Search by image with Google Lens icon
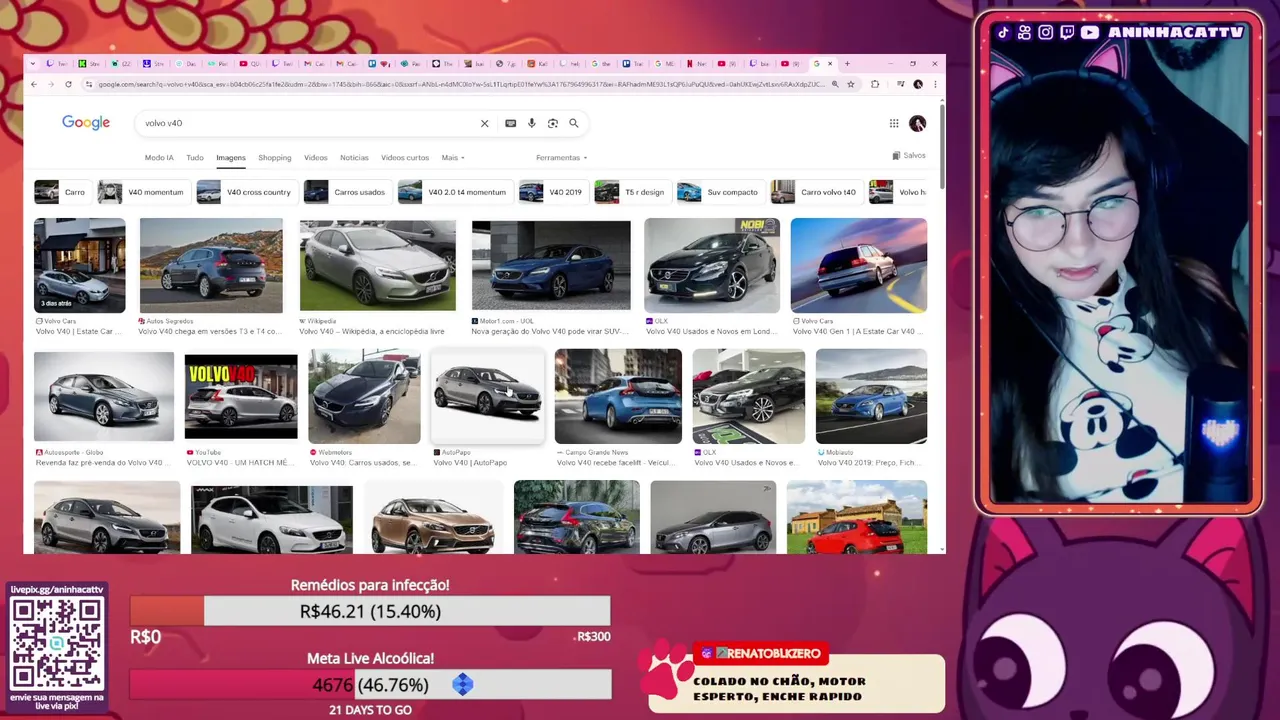The width and height of the screenshot is (1280, 720). (x=552, y=123)
